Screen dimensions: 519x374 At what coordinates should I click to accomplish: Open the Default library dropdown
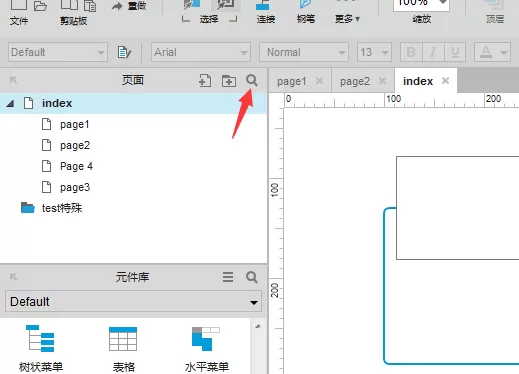(133, 302)
